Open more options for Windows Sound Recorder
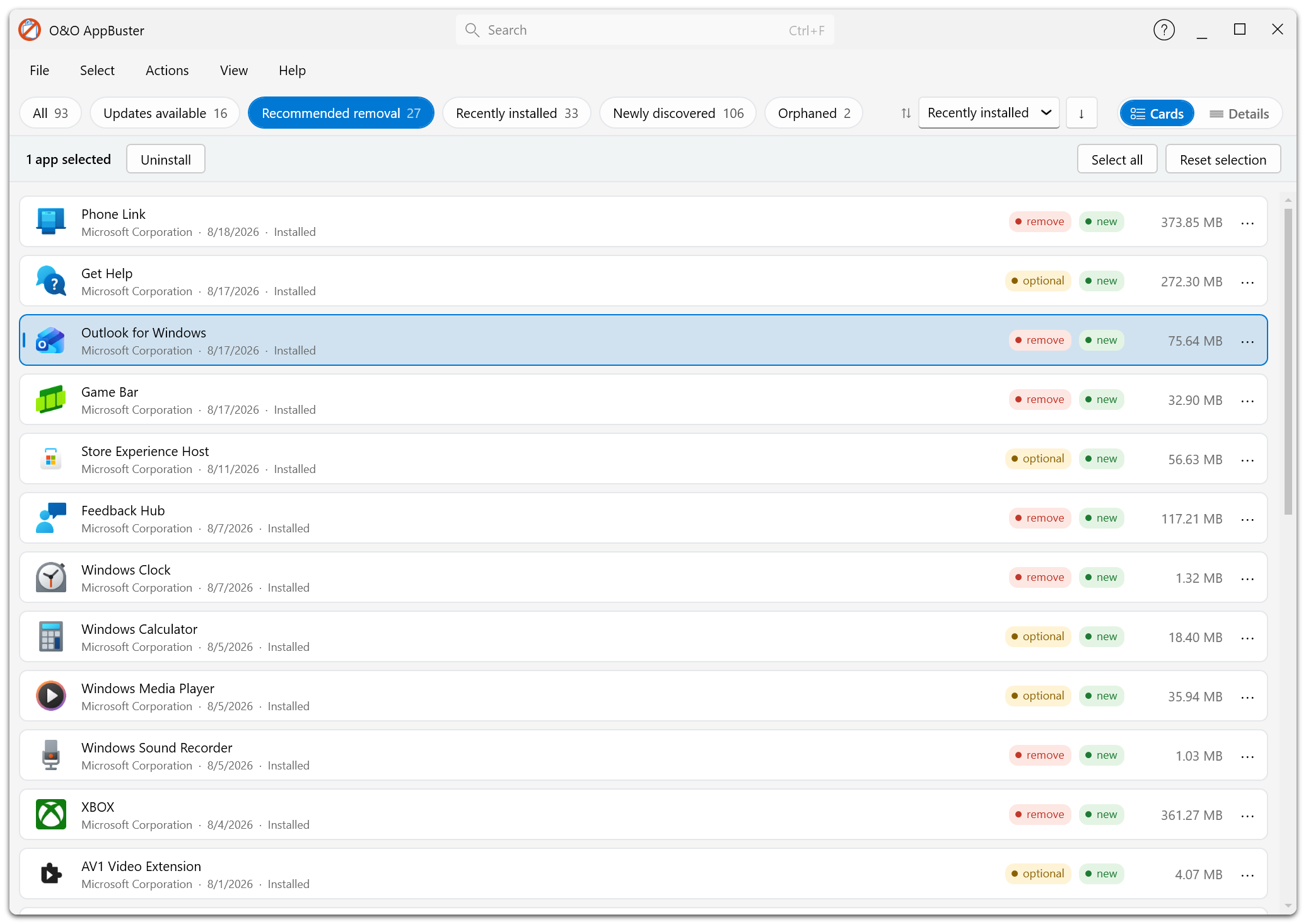Image resolution: width=1306 pixels, height=924 pixels. coord(1247,756)
